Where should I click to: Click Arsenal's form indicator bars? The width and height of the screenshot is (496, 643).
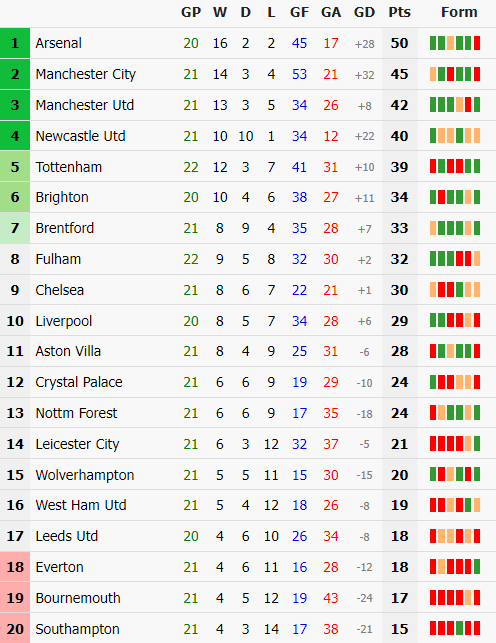coord(455,43)
